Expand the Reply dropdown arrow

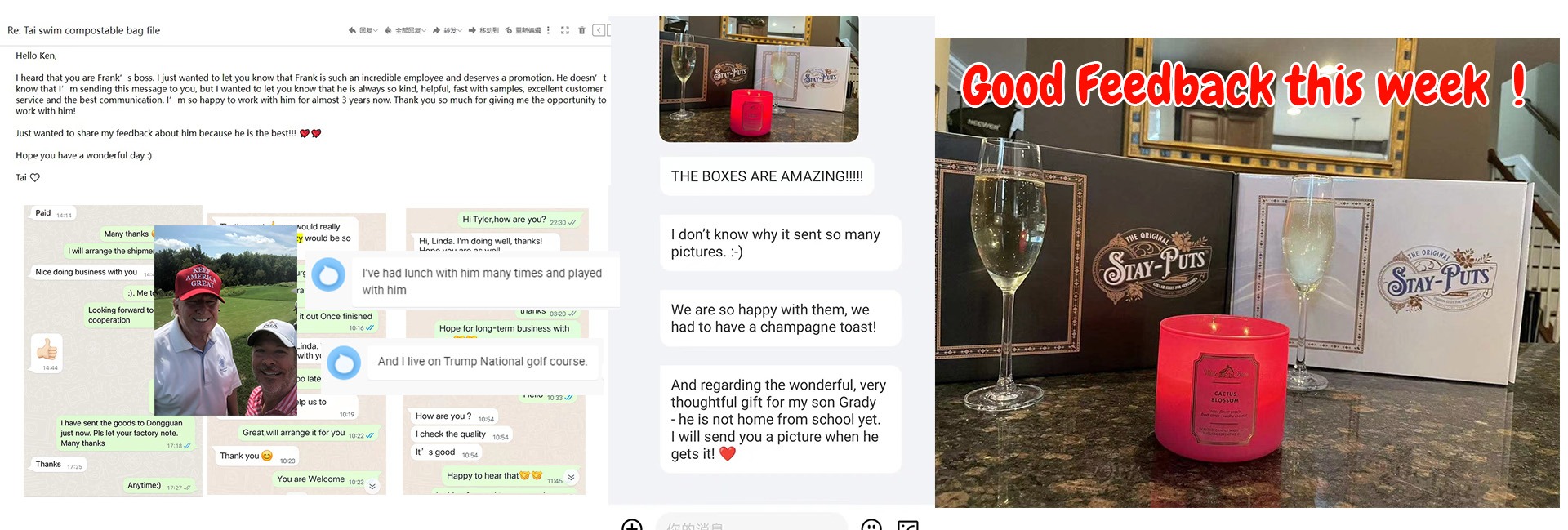pyautogui.click(x=376, y=30)
